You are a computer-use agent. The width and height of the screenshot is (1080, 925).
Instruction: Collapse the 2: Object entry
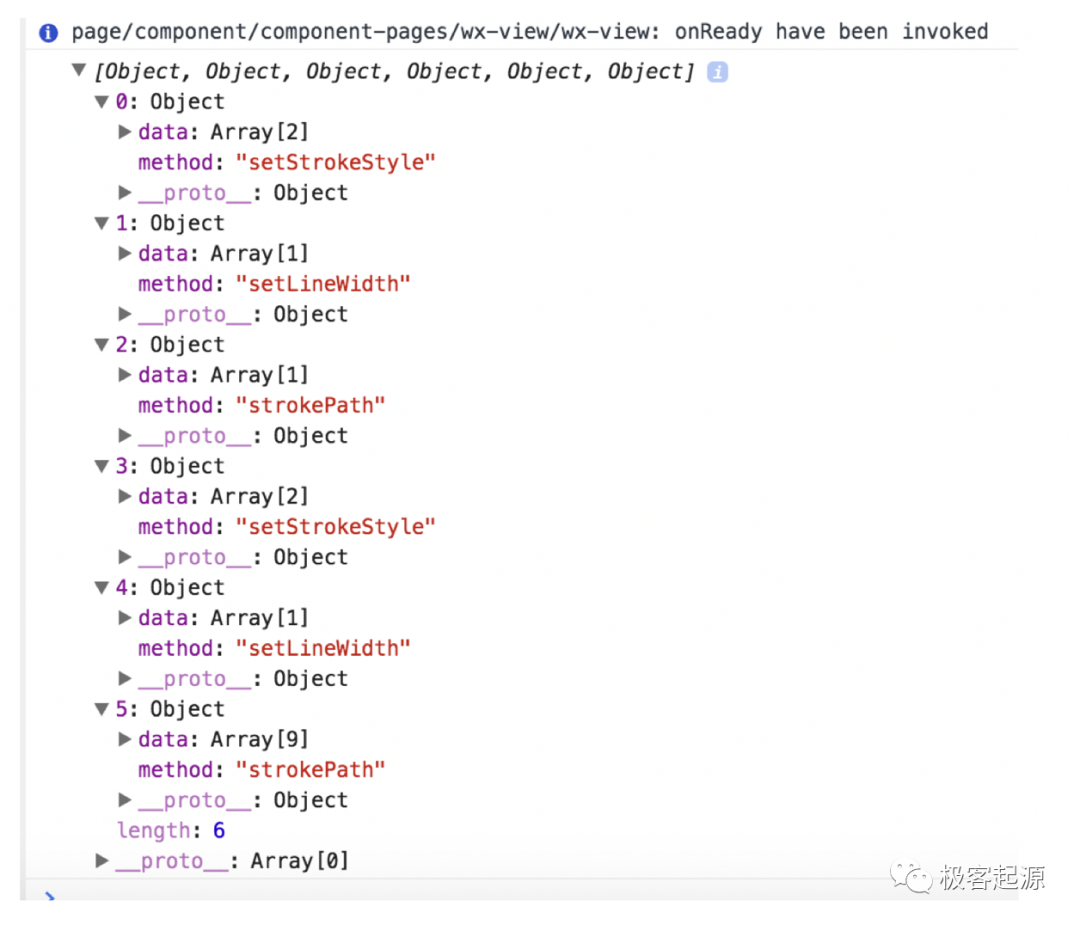tap(102, 344)
